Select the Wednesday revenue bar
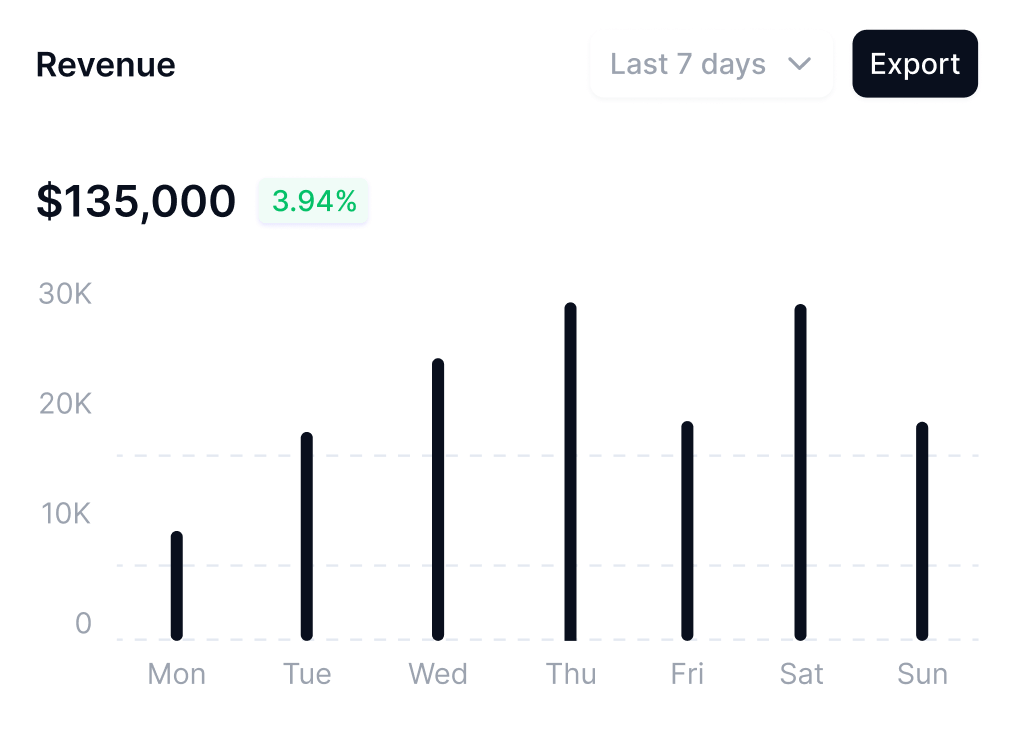 pyautogui.click(x=438, y=499)
